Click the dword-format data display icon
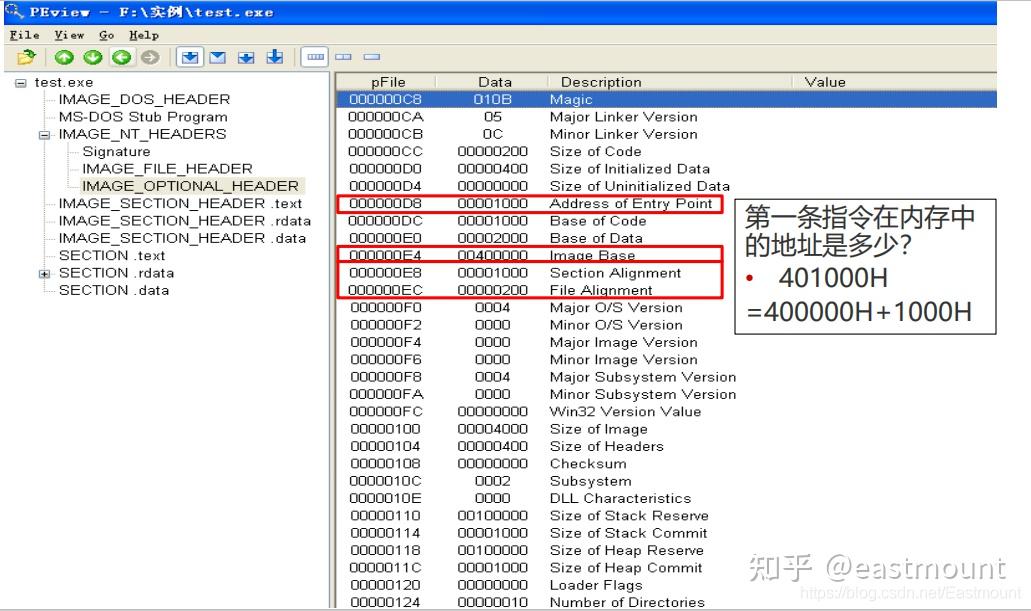 [x=370, y=56]
